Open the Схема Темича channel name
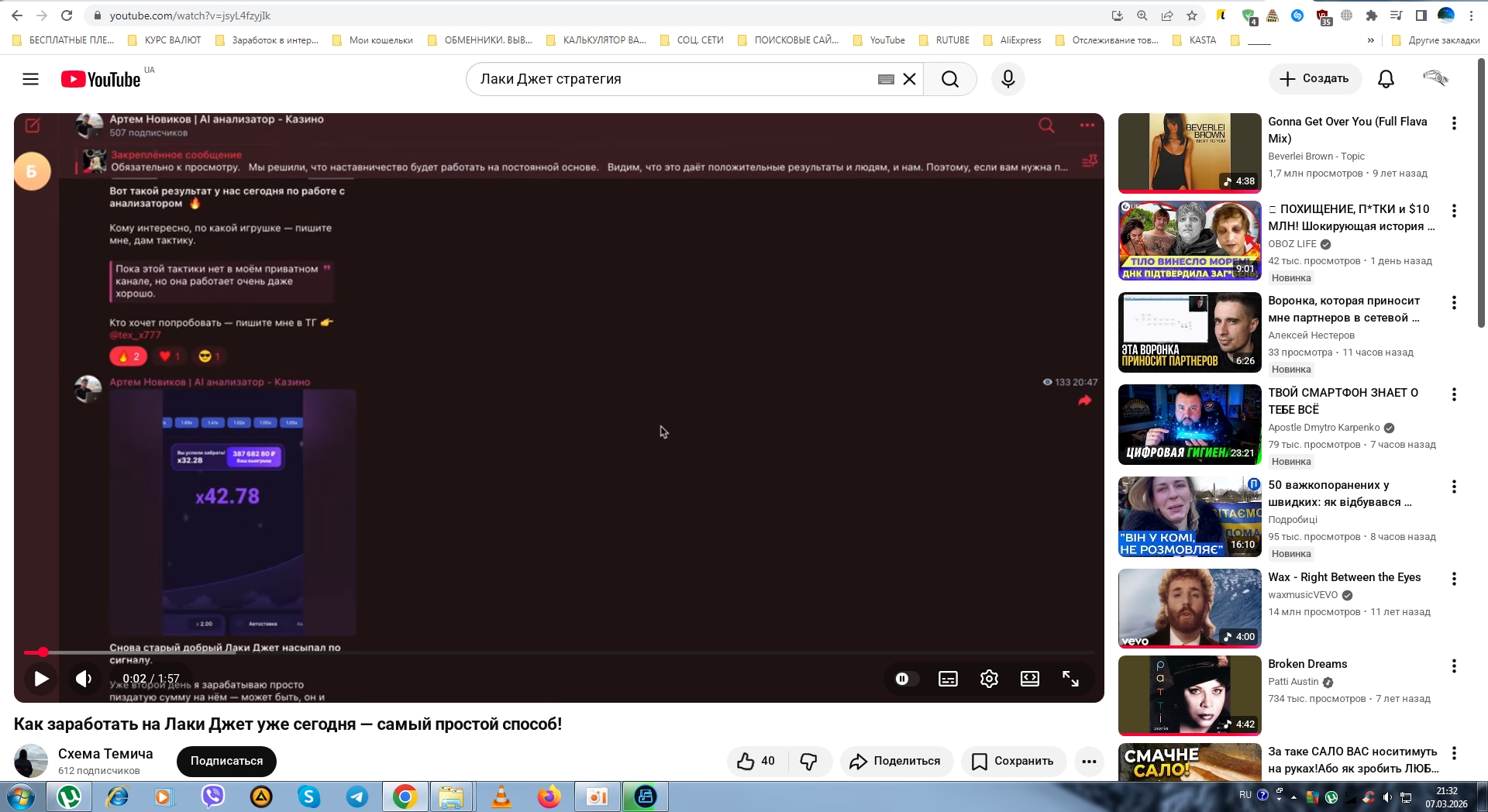Viewport: 1488px width, 812px height. [x=105, y=754]
